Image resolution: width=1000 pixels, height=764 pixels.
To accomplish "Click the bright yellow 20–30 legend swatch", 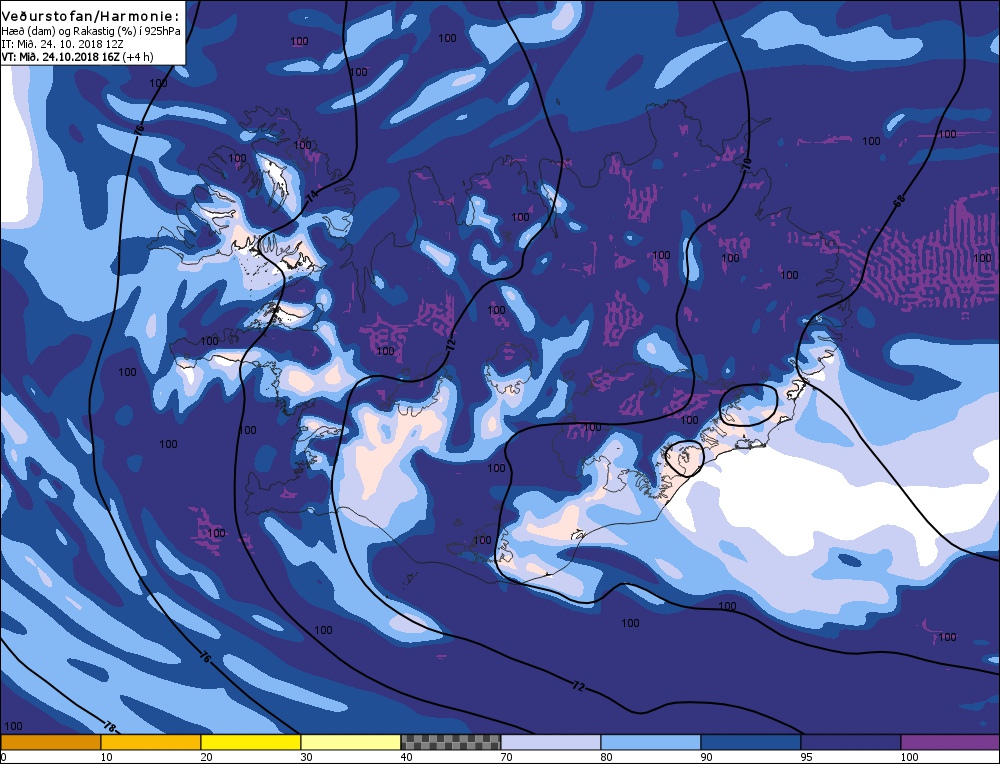I will point(251,742).
